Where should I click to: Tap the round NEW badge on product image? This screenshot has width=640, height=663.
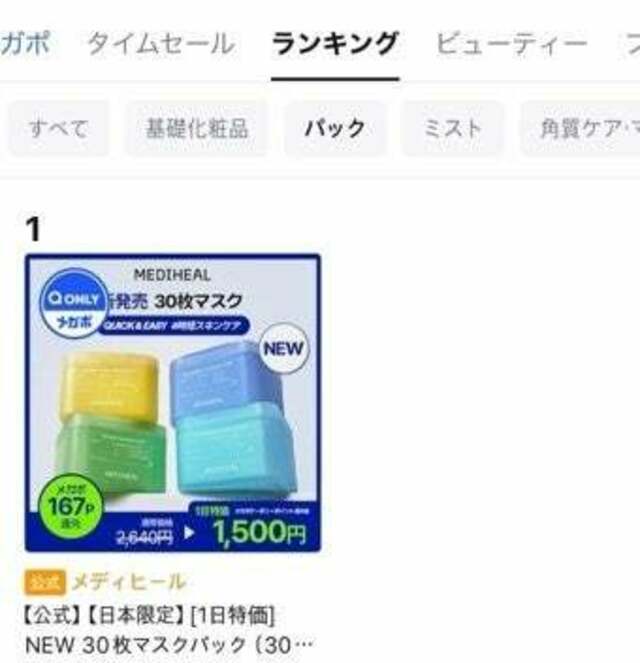283,348
